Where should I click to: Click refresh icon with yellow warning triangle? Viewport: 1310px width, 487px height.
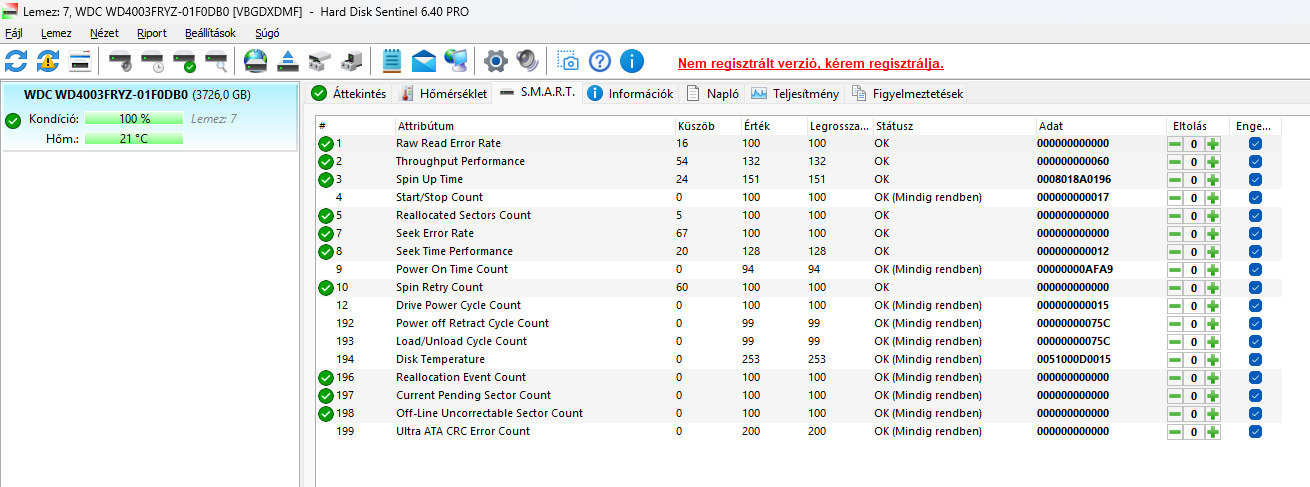(x=48, y=61)
